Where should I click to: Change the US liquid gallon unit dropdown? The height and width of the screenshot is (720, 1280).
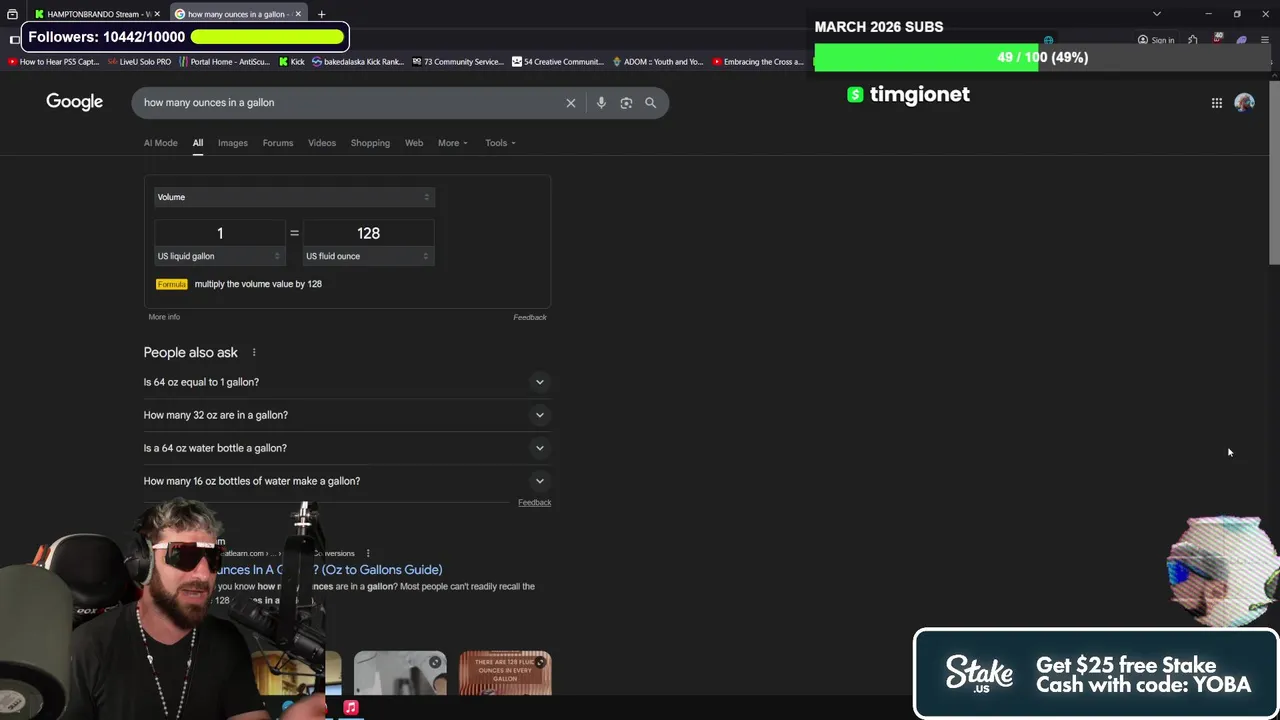[219, 256]
